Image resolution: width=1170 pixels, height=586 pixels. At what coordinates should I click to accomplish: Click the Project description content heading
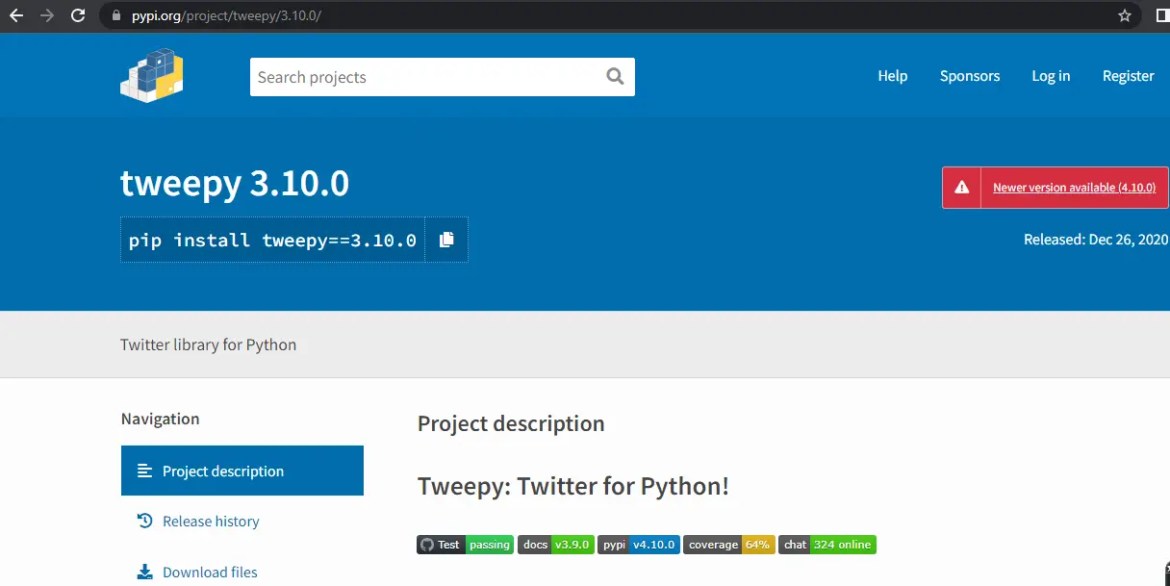click(511, 423)
